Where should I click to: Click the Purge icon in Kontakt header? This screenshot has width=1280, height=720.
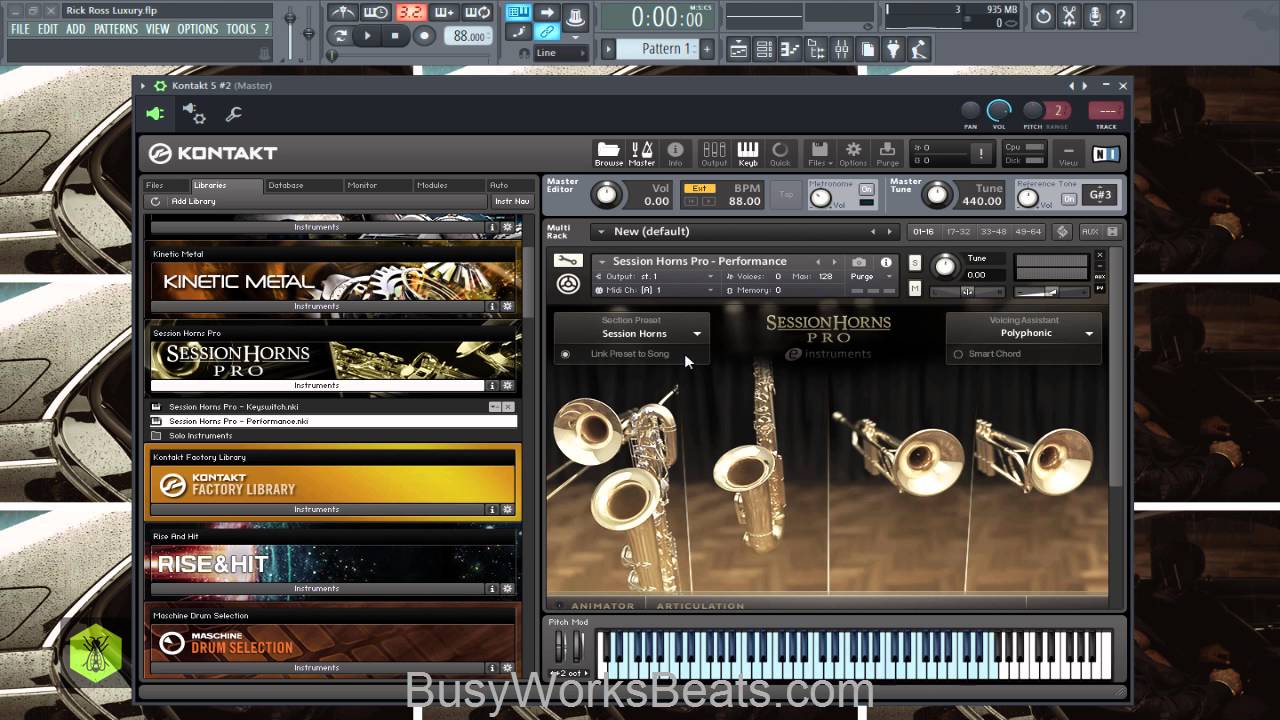tap(888, 153)
